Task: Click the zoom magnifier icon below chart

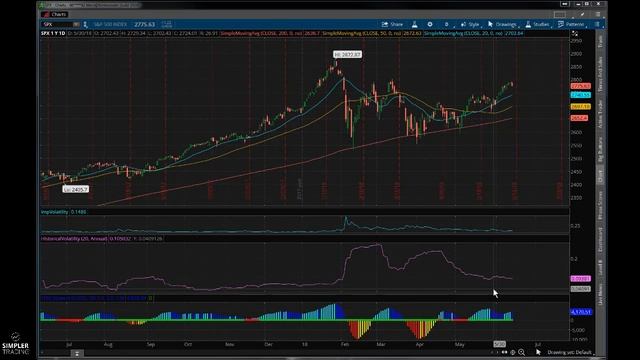Action: click(521, 352)
